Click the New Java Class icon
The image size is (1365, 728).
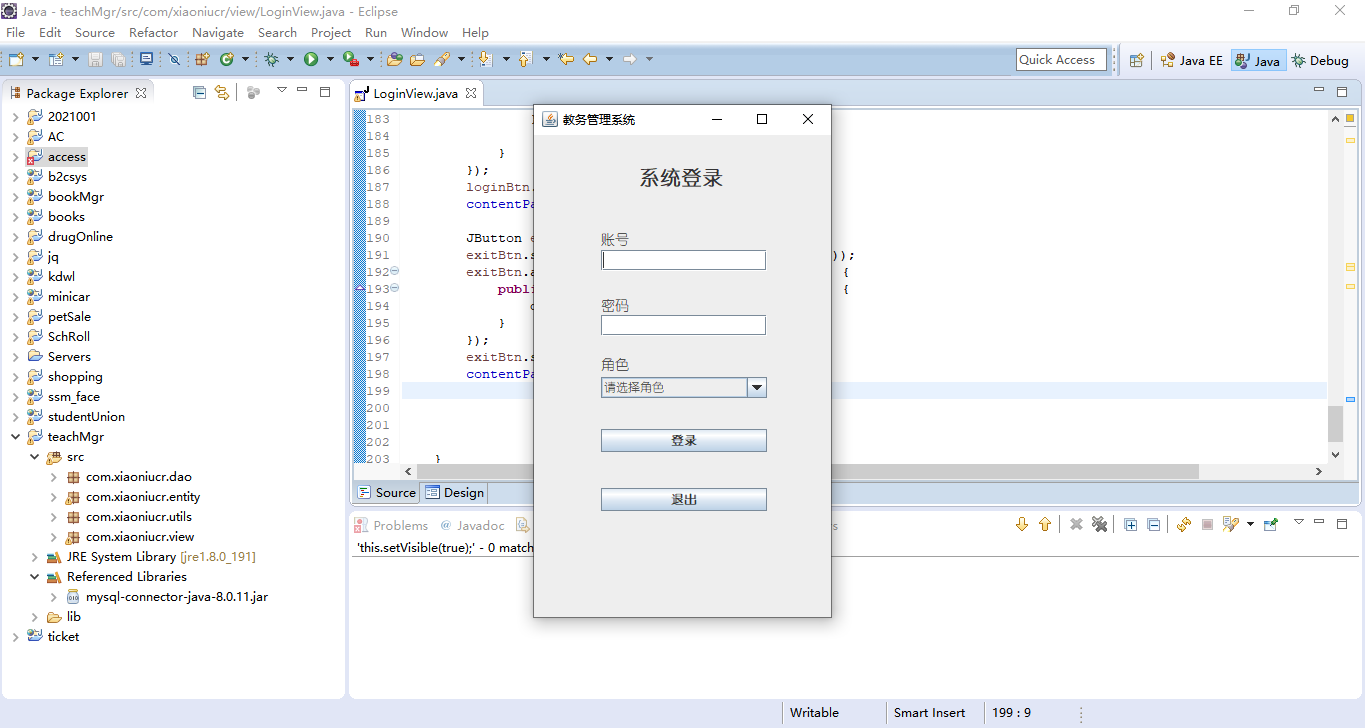pyautogui.click(x=227, y=60)
